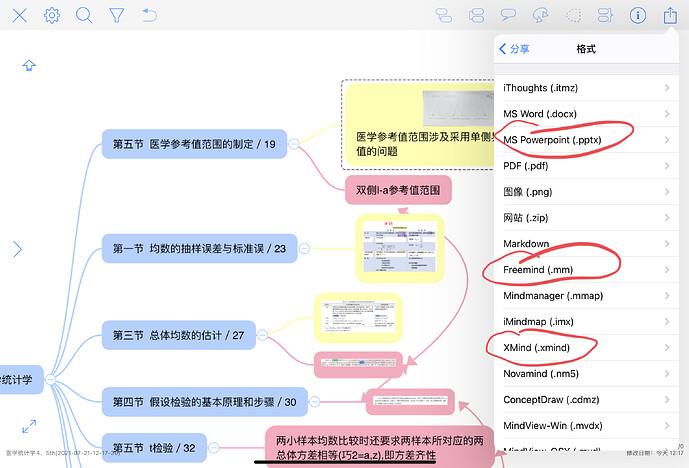The width and height of the screenshot is (689, 468).
Task: Select node 第五节 医学参考值范围的制定 / 19
Action: click(194, 144)
